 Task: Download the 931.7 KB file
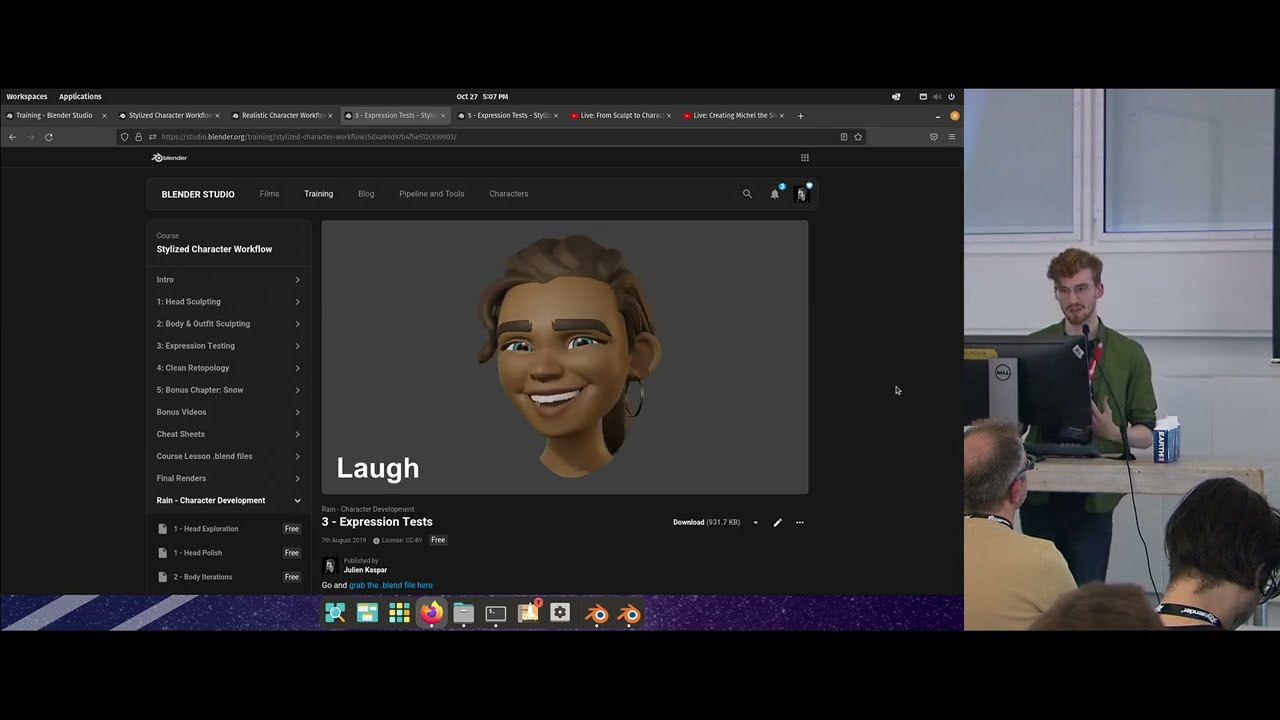pos(706,522)
